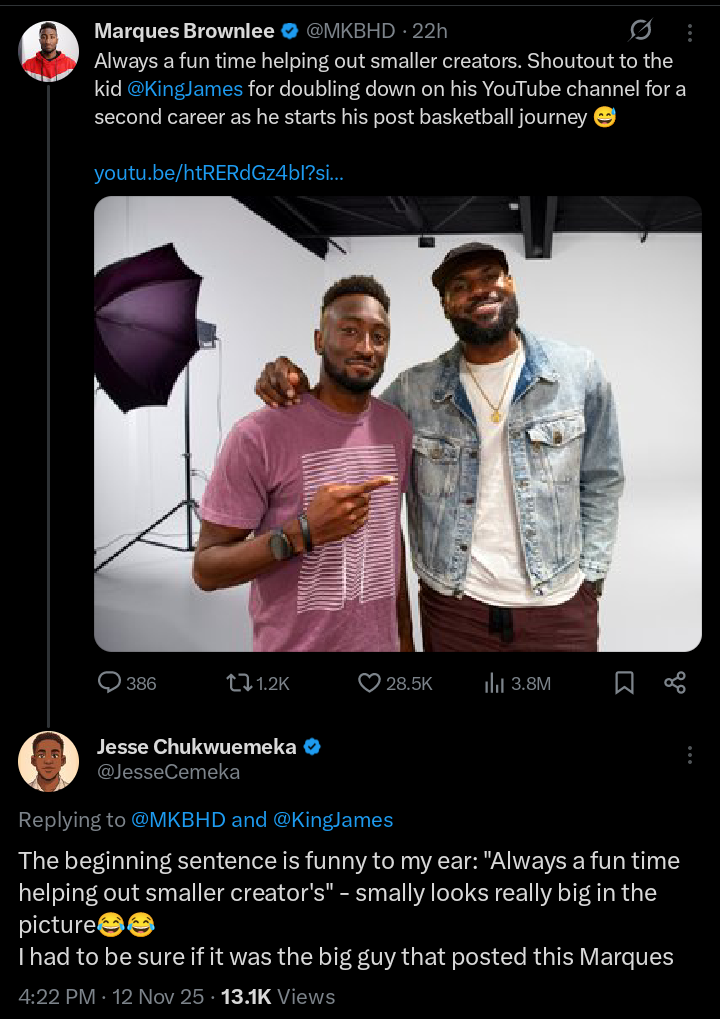The width and height of the screenshot is (720, 1019).
Task: Like the tweet with heart icon
Action: 370,683
